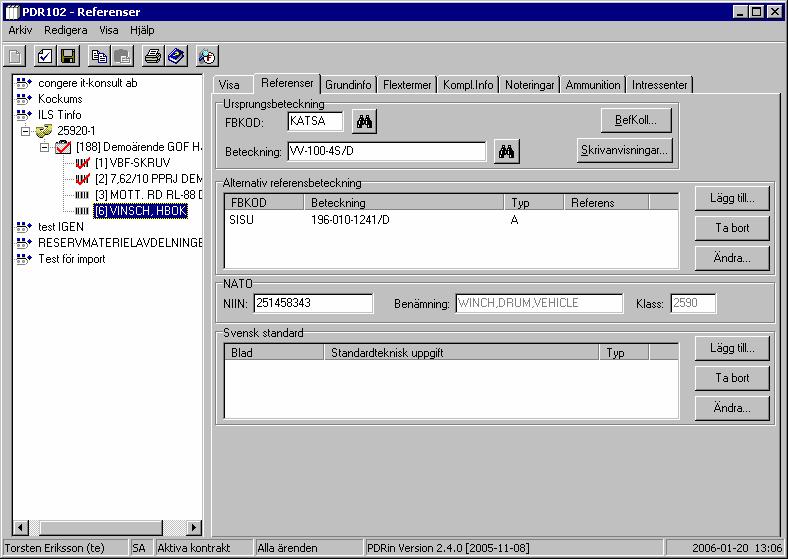The width and height of the screenshot is (788, 559).
Task: Collapse the [188] Demoärende GOF node
Action: (45, 147)
